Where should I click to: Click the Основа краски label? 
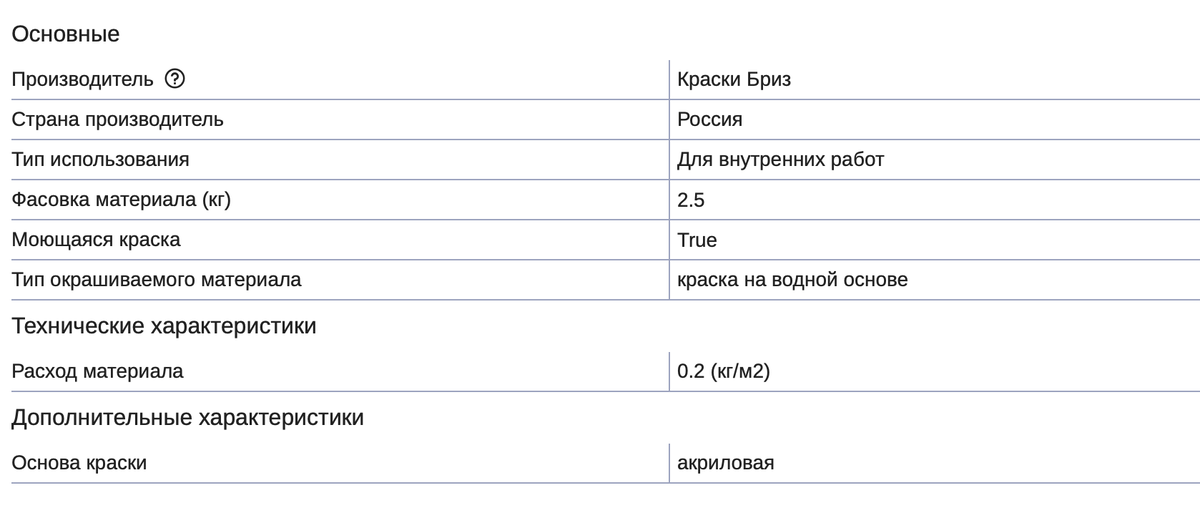79,464
